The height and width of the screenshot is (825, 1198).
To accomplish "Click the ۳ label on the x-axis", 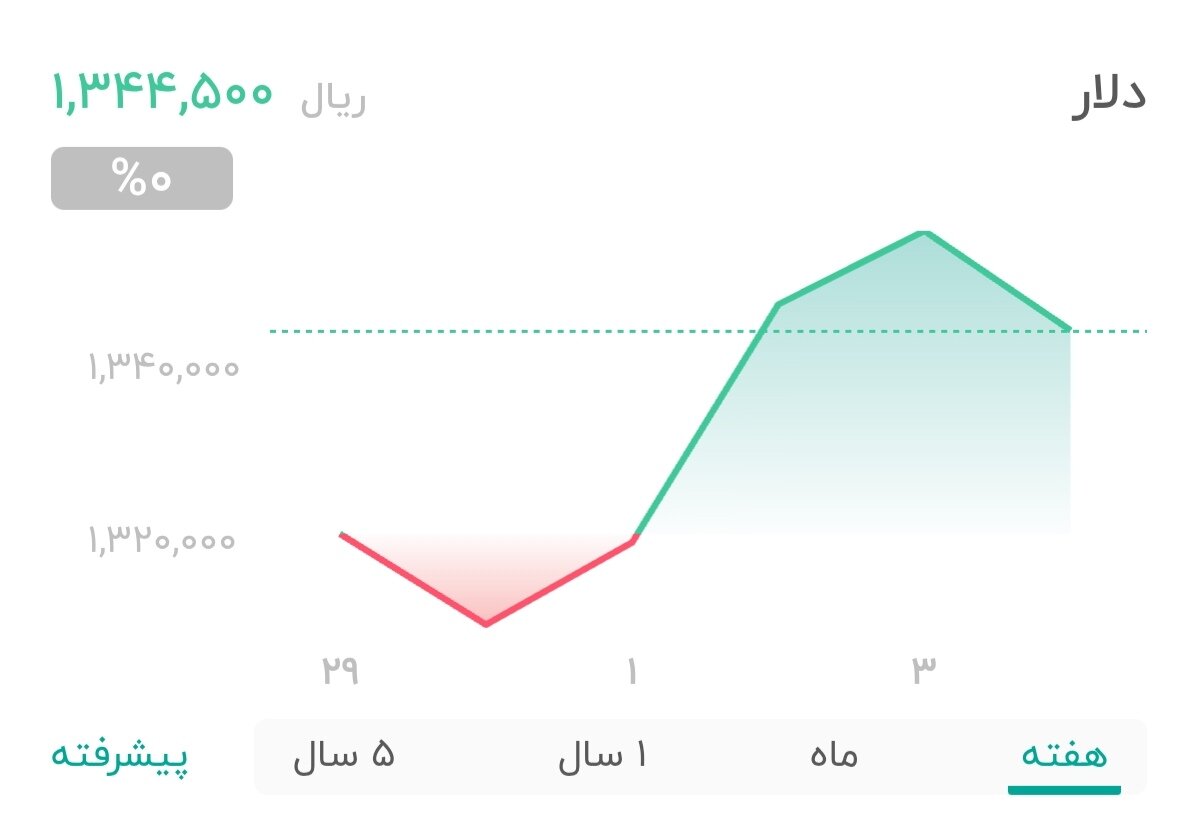I will pos(925,670).
